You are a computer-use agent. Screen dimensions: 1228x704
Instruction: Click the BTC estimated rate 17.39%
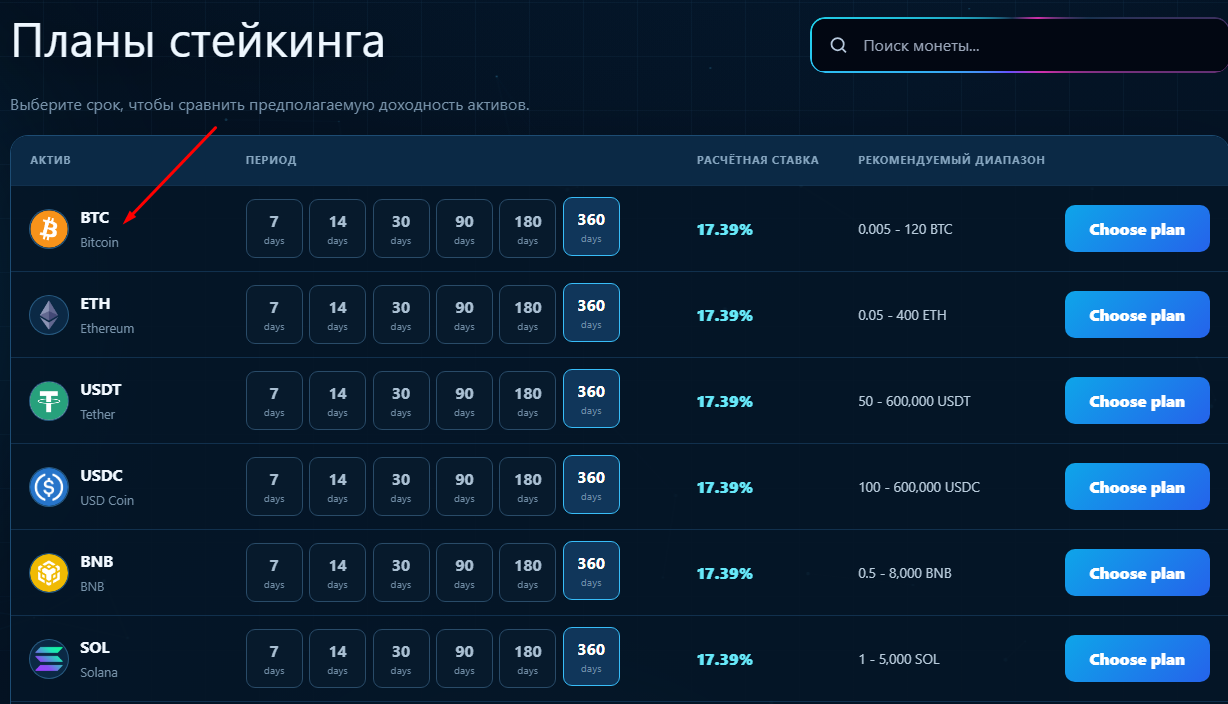(725, 229)
